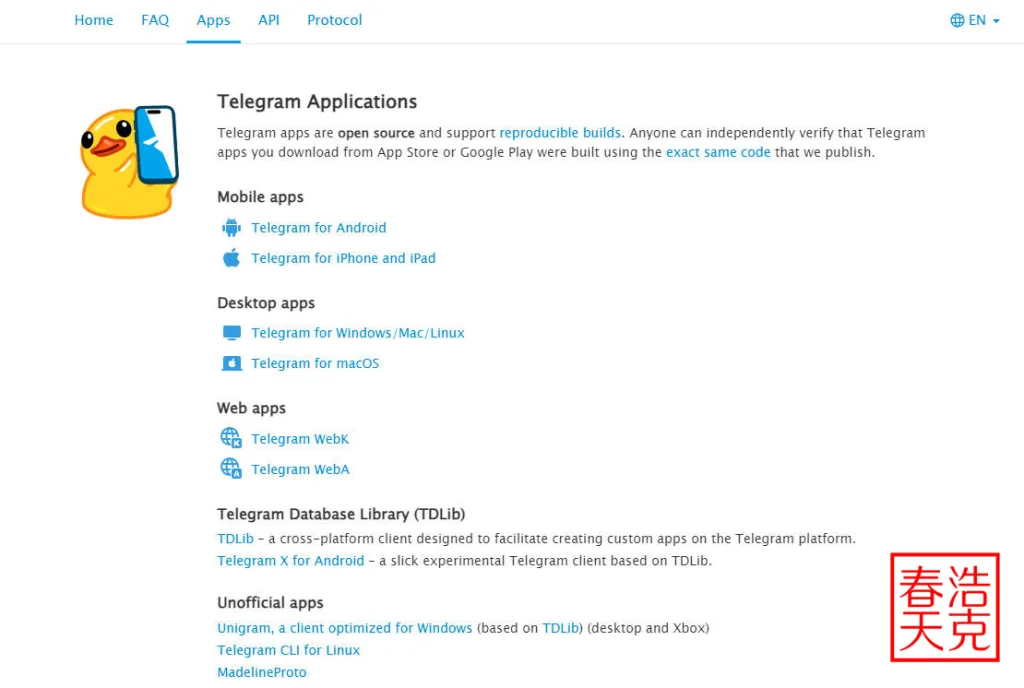This screenshot has height=688, width=1024.
Task: Open the Protocol tab
Action: click(334, 20)
